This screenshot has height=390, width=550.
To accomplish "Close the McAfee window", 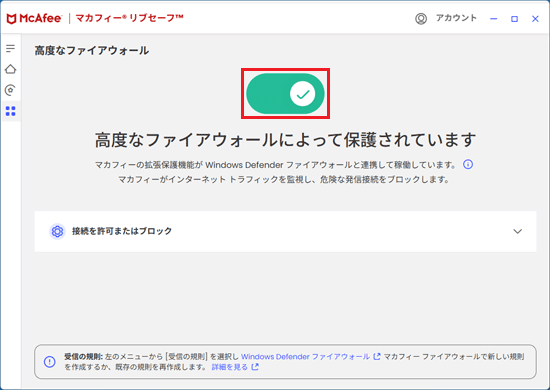I will click(x=535, y=19).
